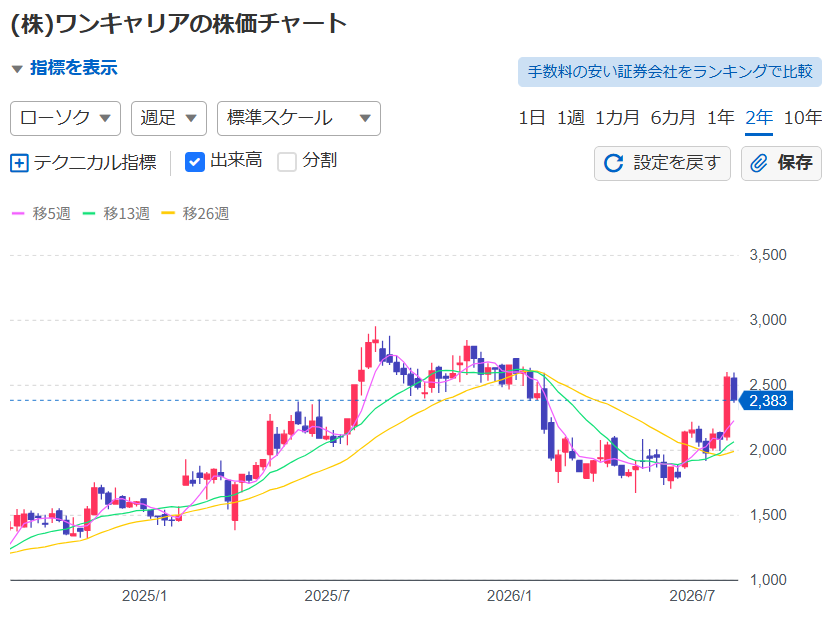Image resolution: width=827 pixels, height=617 pixels.
Task: Click the 2026/7 x-axis label
Action: 692,596
